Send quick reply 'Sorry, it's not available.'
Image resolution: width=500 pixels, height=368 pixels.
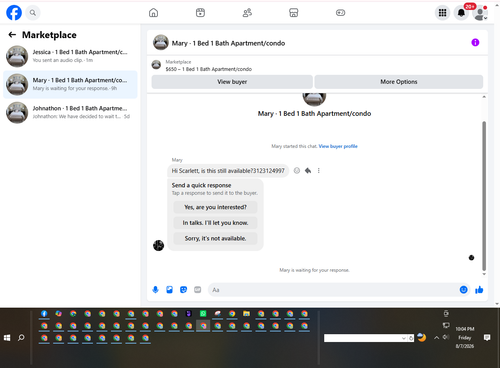[215, 238]
